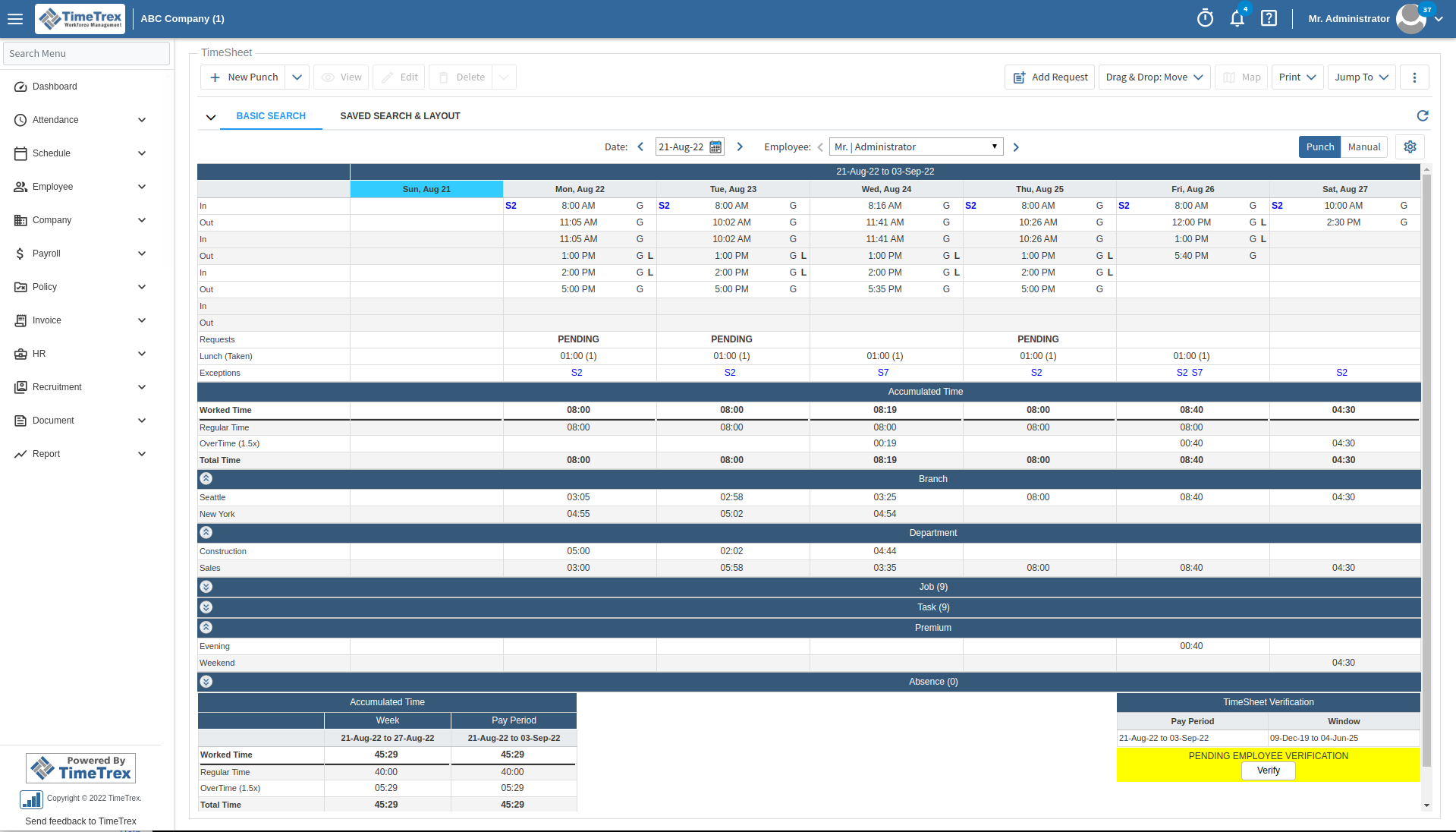The width and height of the screenshot is (1456, 832).
Task: Open the in-app help icon
Action: 1269,18
